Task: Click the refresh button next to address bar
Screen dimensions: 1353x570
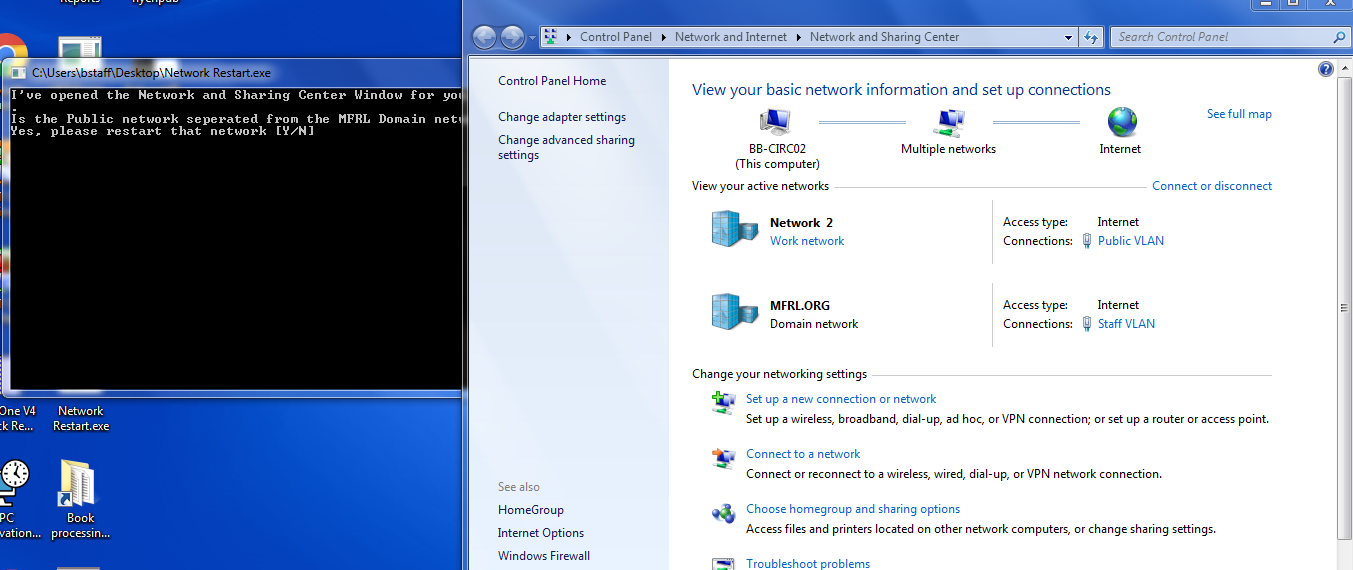Action: click(x=1091, y=37)
